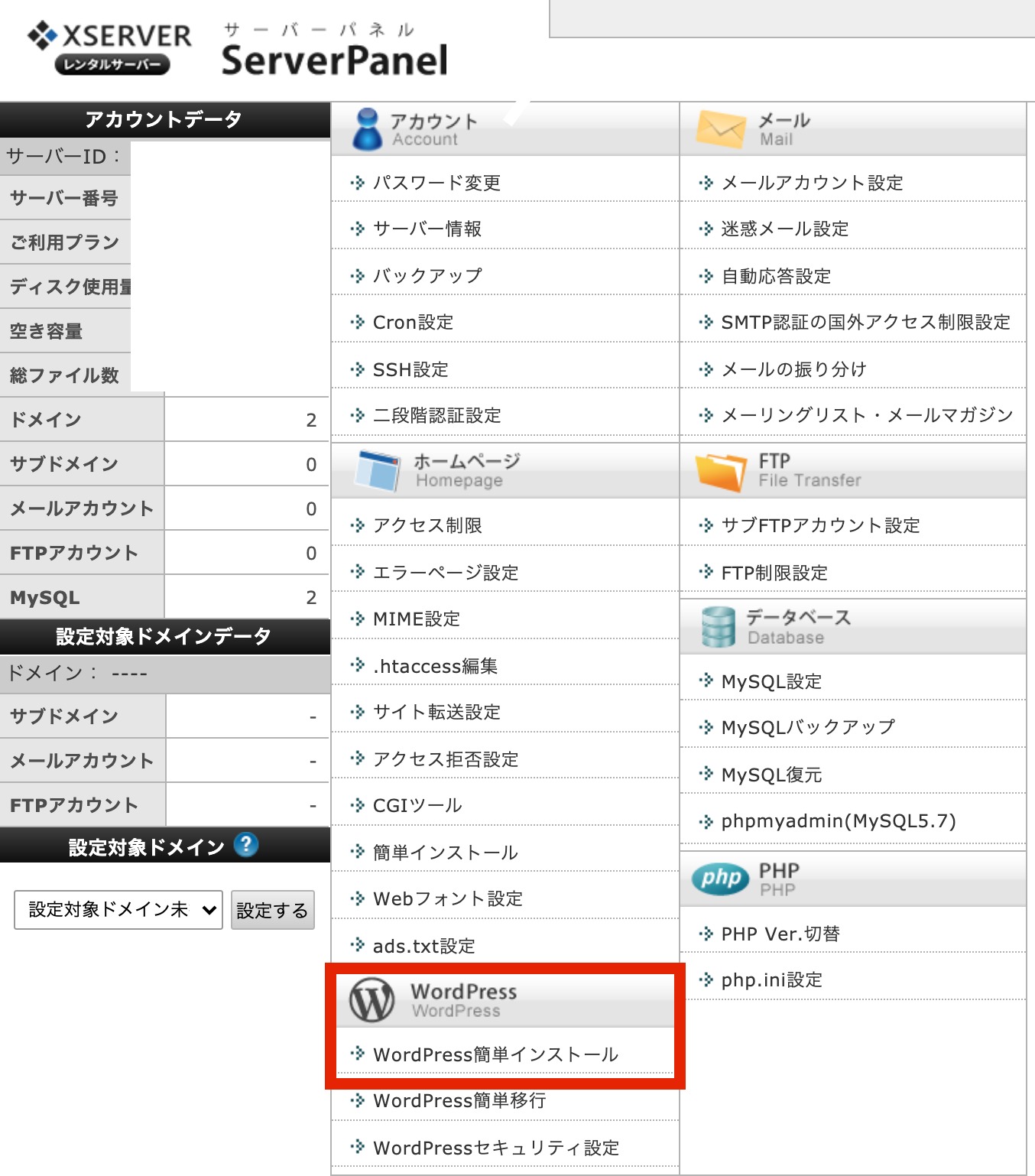Screen dimensions: 1035x1176
Task: Click the 設定対象ドメインデータ header
Action: (x=165, y=636)
